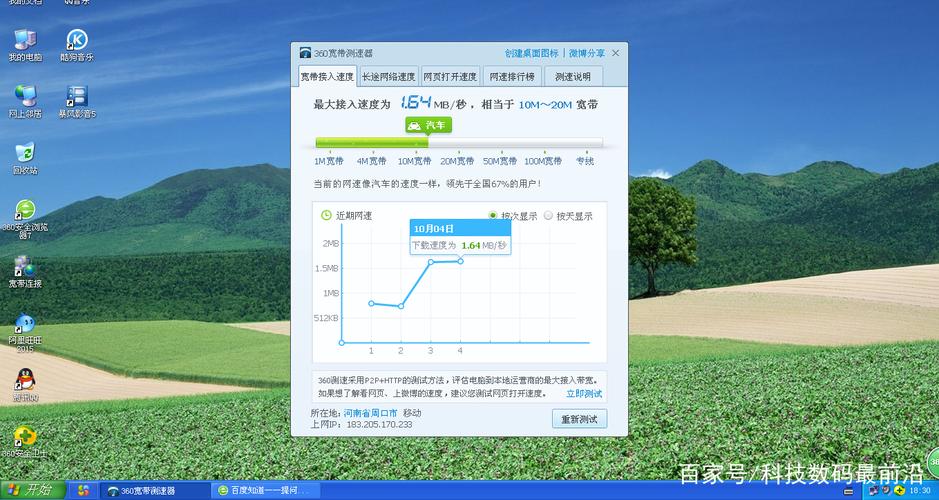Select the 百度知道 taskbar button
Screen dimensions: 939x500
pyautogui.click(x=265, y=490)
